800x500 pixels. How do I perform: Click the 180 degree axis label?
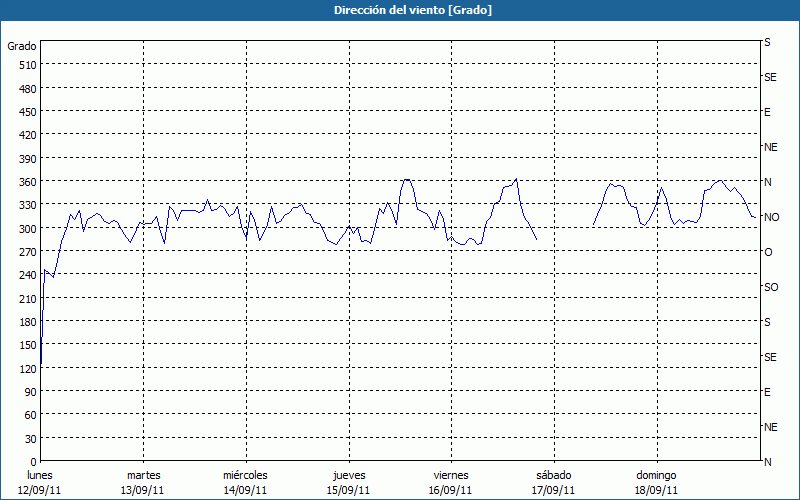[27, 322]
